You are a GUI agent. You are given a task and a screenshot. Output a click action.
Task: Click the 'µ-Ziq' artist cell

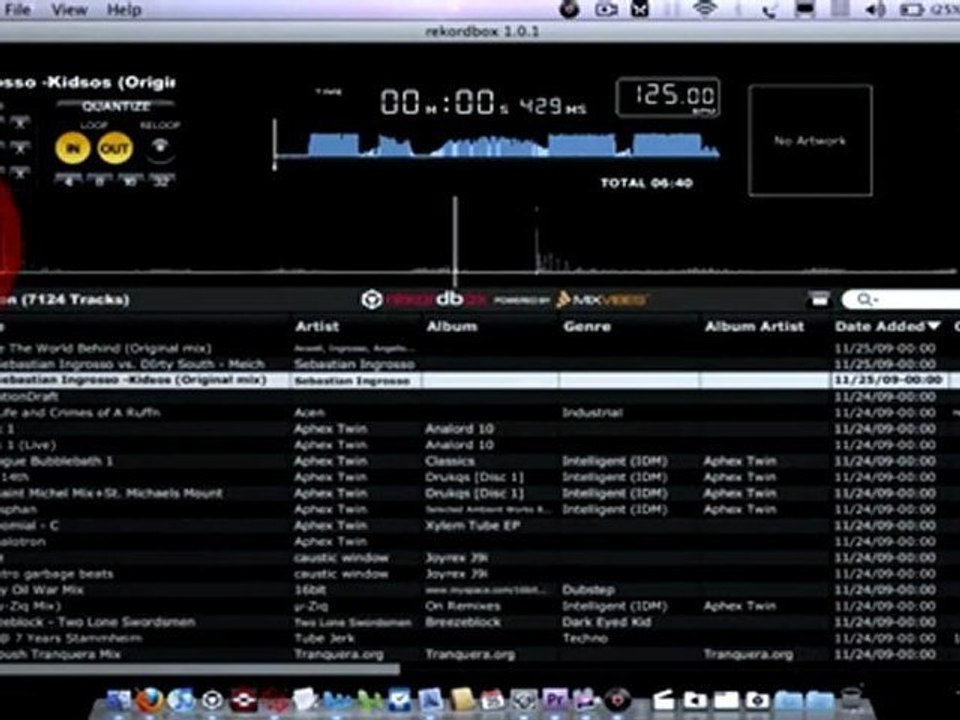click(x=310, y=606)
